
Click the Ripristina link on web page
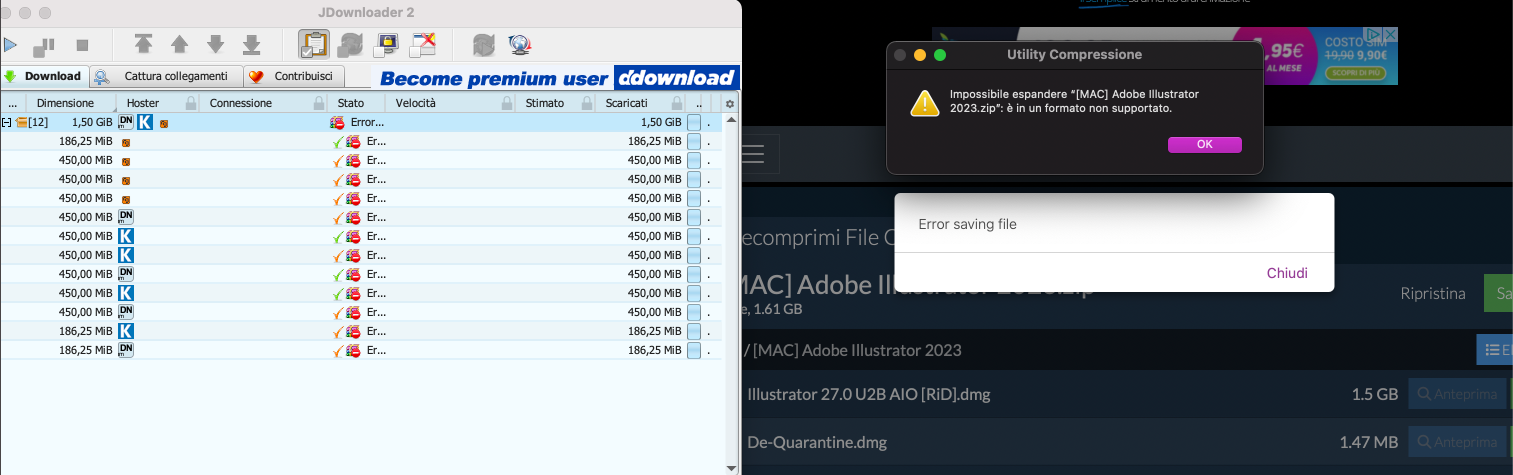coord(1433,293)
